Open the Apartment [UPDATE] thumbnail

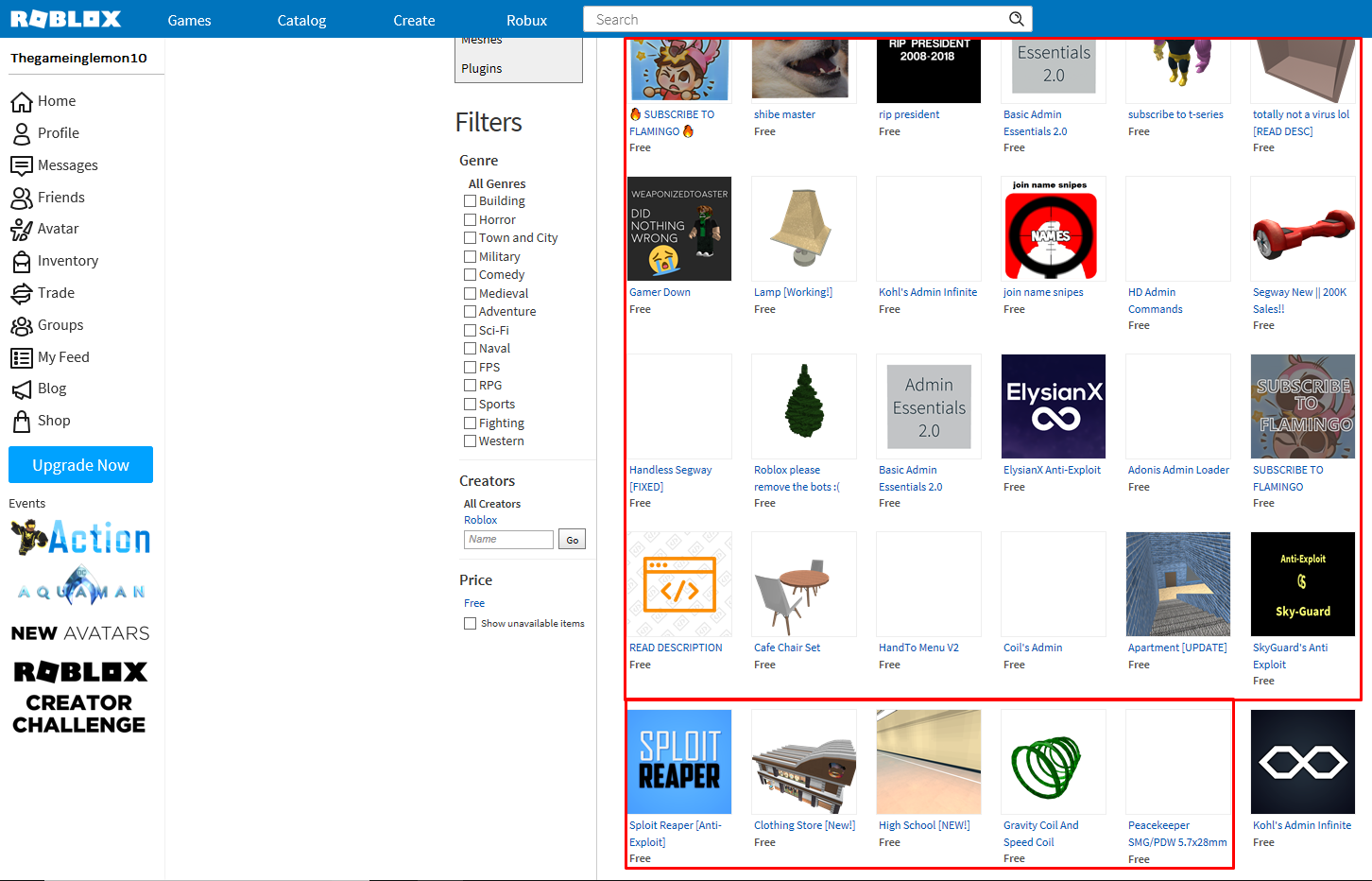tap(1178, 584)
